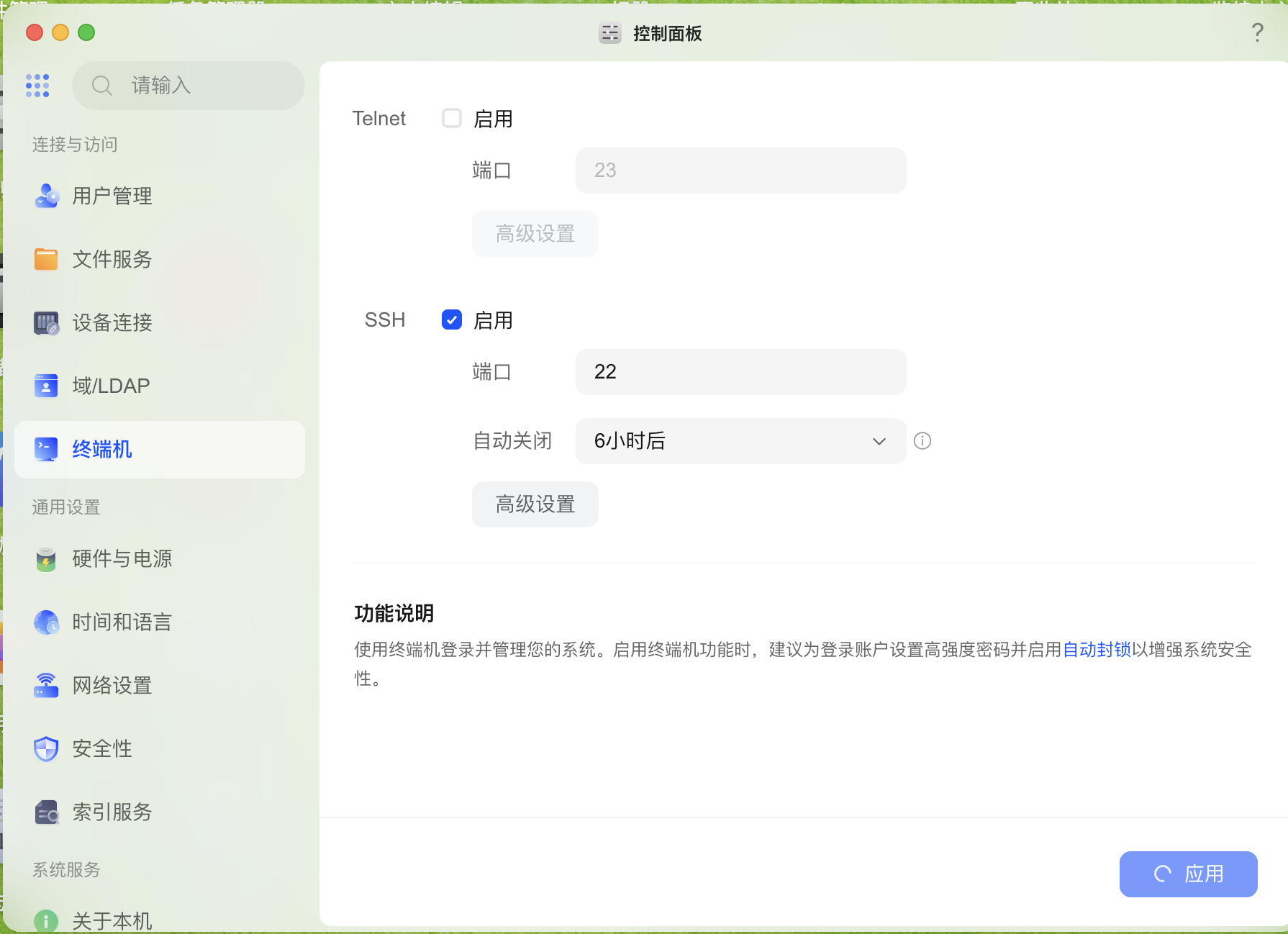The width and height of the screenshot is (1288, 934).
Task: Select 用户管理 in the sidebar
Action: pyautogui.click(x=160, y=196)
